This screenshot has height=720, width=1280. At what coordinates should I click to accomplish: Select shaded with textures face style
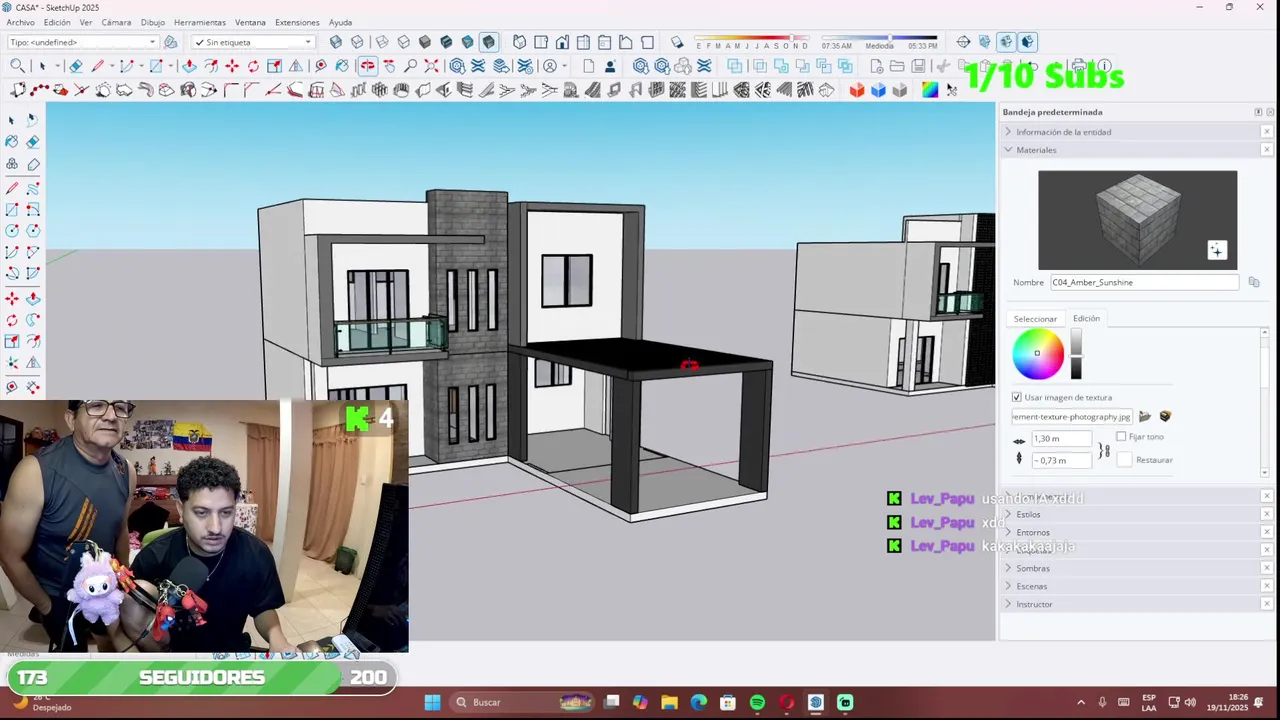(x=446, y=42)
